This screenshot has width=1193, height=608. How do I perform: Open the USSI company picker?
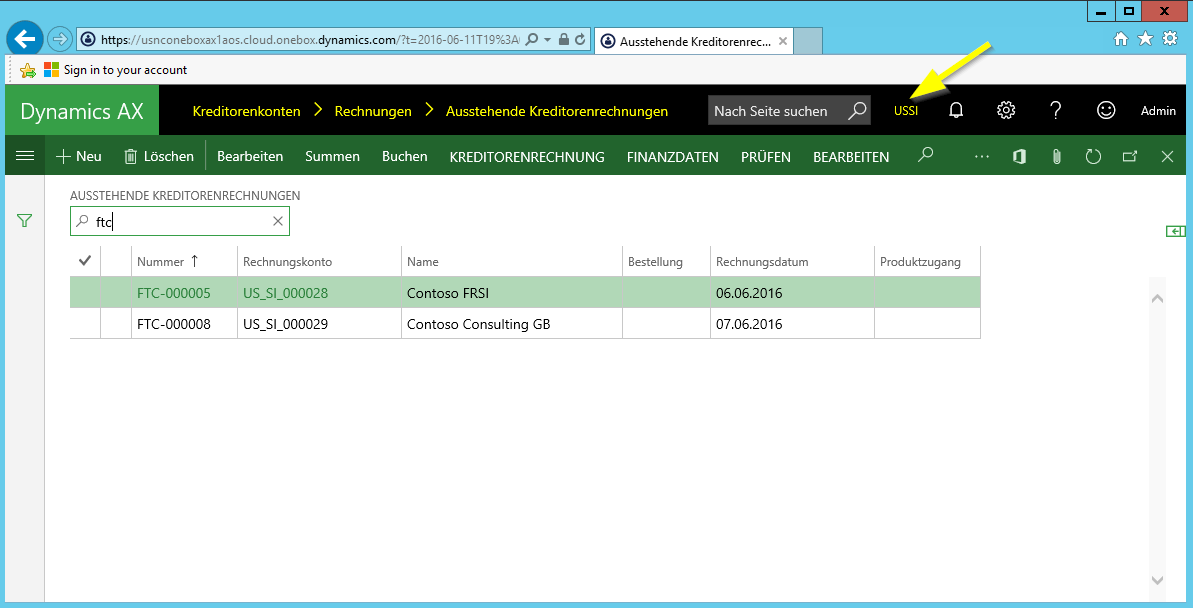pyautogui.click(x=906, y=111)
